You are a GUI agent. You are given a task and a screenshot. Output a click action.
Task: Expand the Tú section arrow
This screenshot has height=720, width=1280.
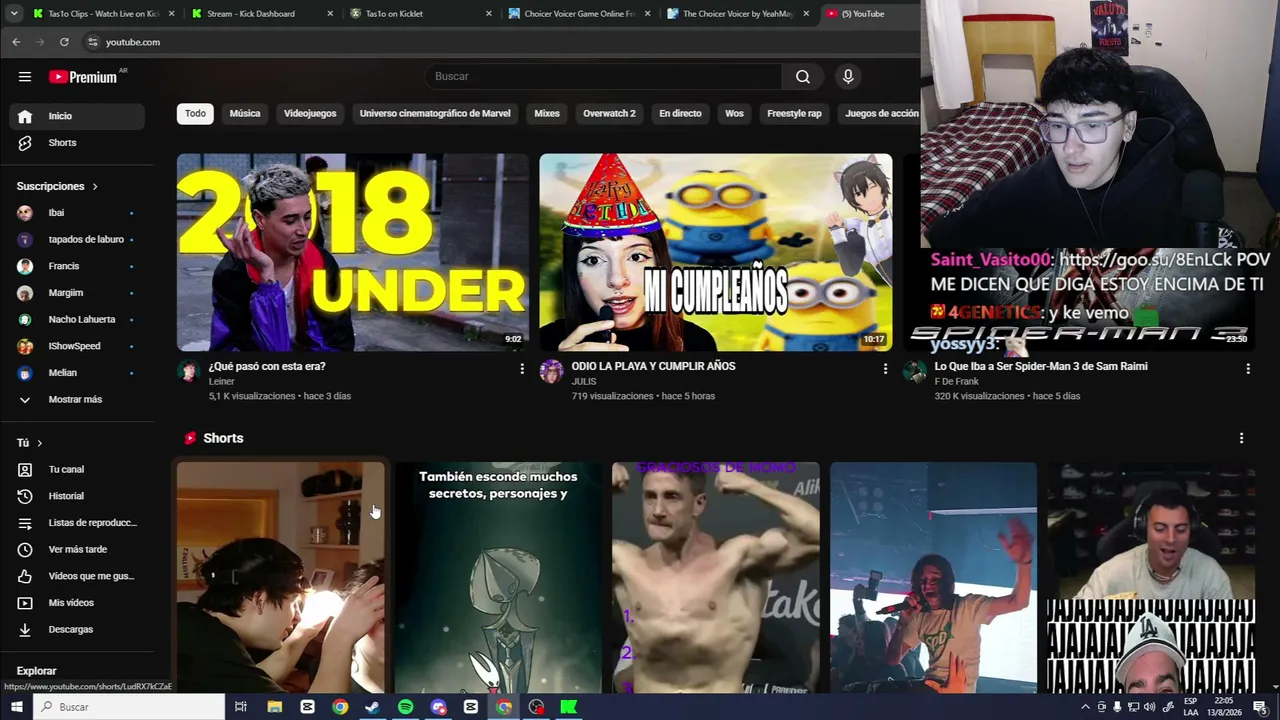click(x=39, y=443)
